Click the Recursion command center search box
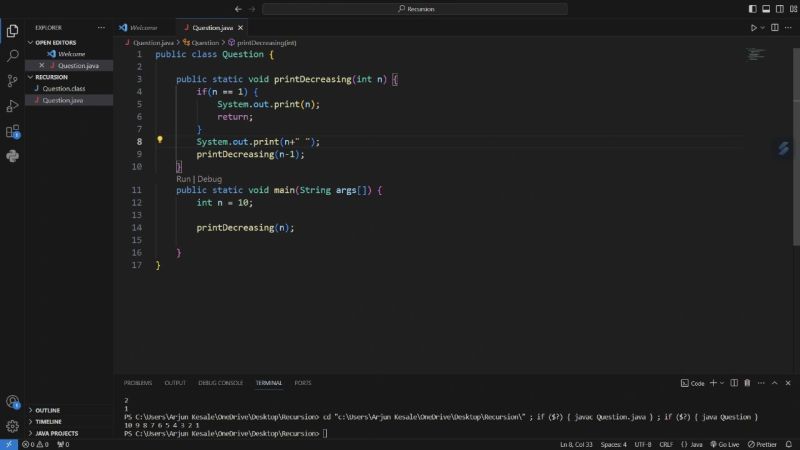Screen dimensions: 800x450 point(415,9)
